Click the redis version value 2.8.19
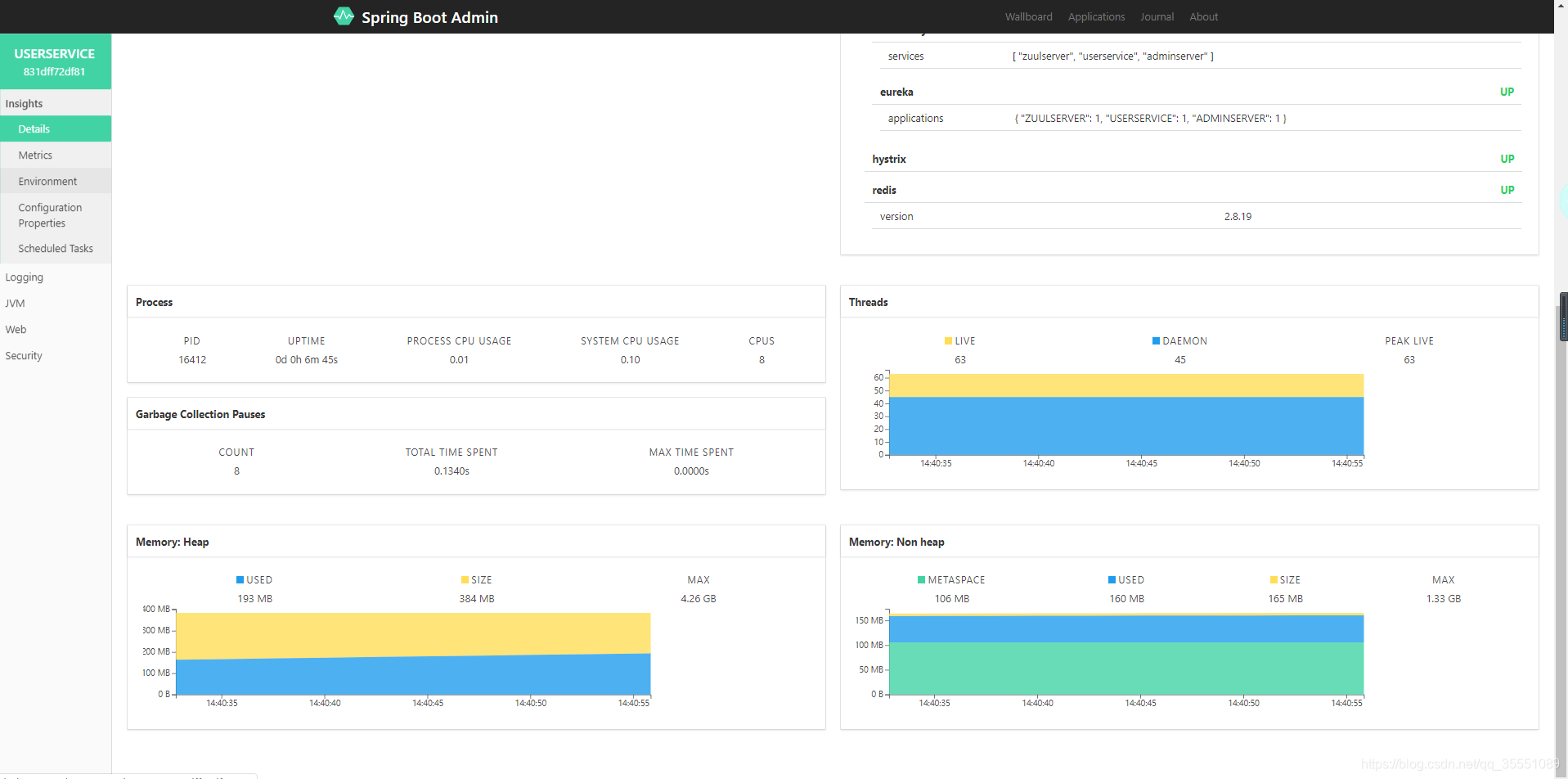Image resolution: width=1568 pixels, height=779 pixels. 1238,217
